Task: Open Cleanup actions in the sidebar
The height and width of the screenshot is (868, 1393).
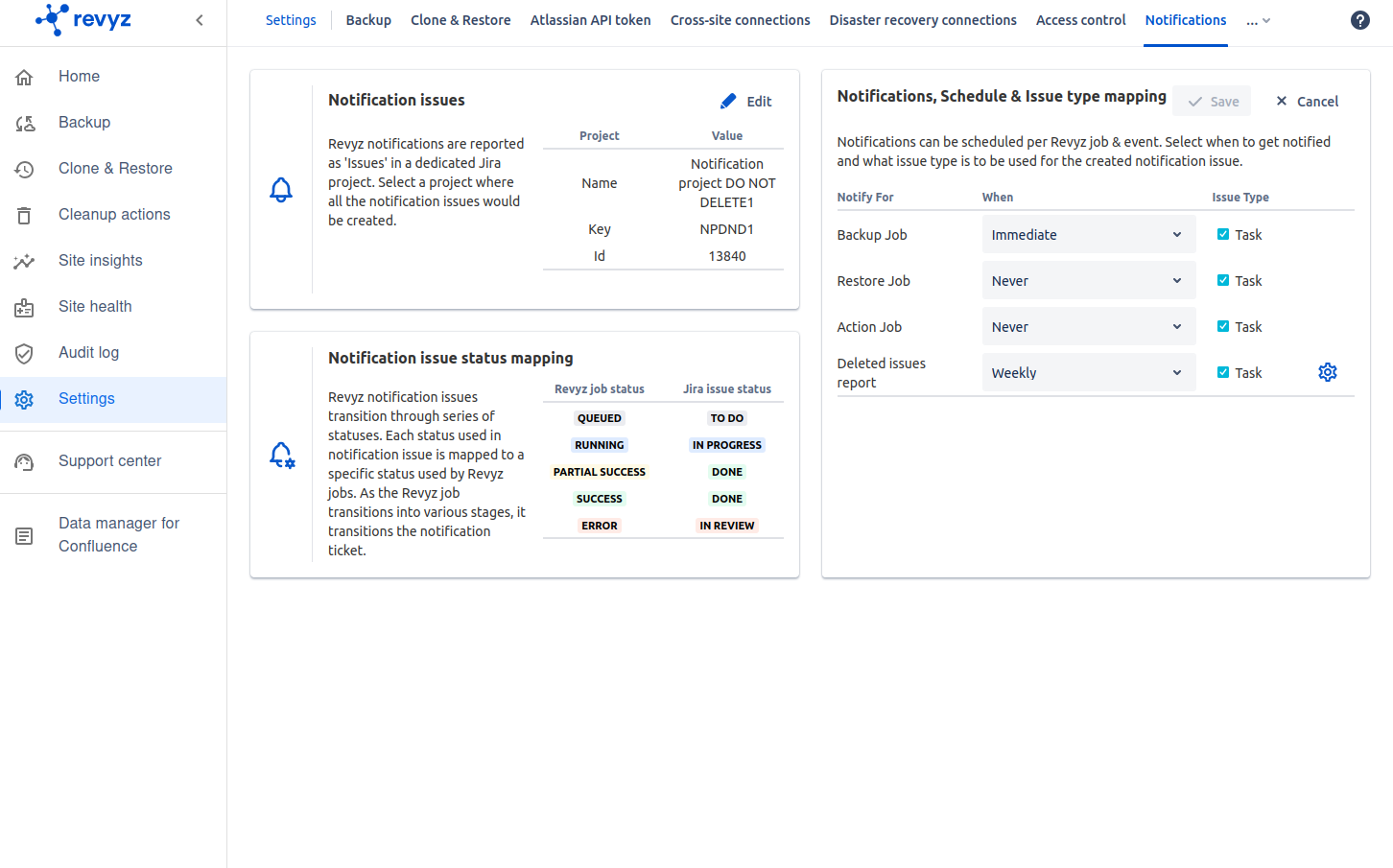Action: click(x=113, y=215)
